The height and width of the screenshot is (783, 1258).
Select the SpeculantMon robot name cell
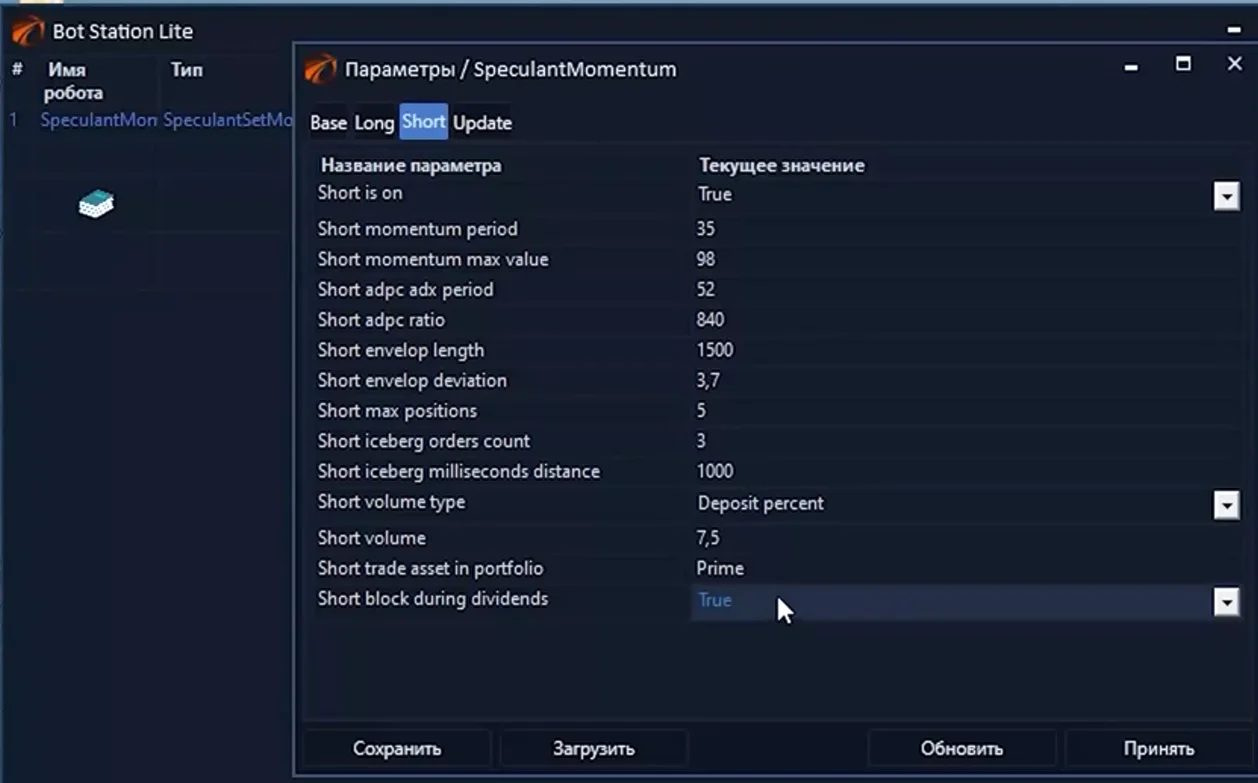pos(98,120)
